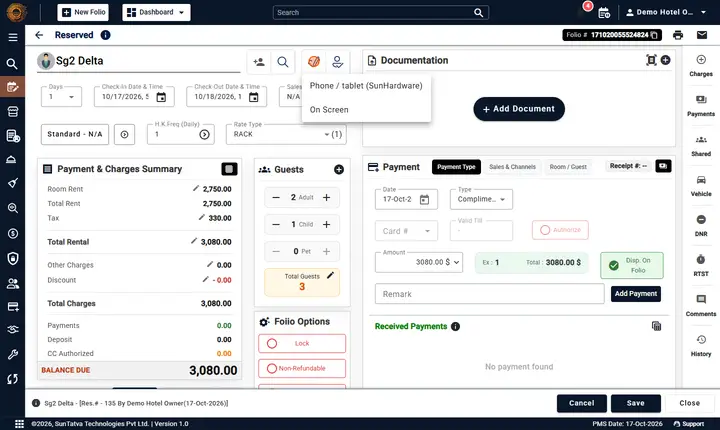
Task: Open the hamburger navigation menu
Action: [x=13, y=37]
